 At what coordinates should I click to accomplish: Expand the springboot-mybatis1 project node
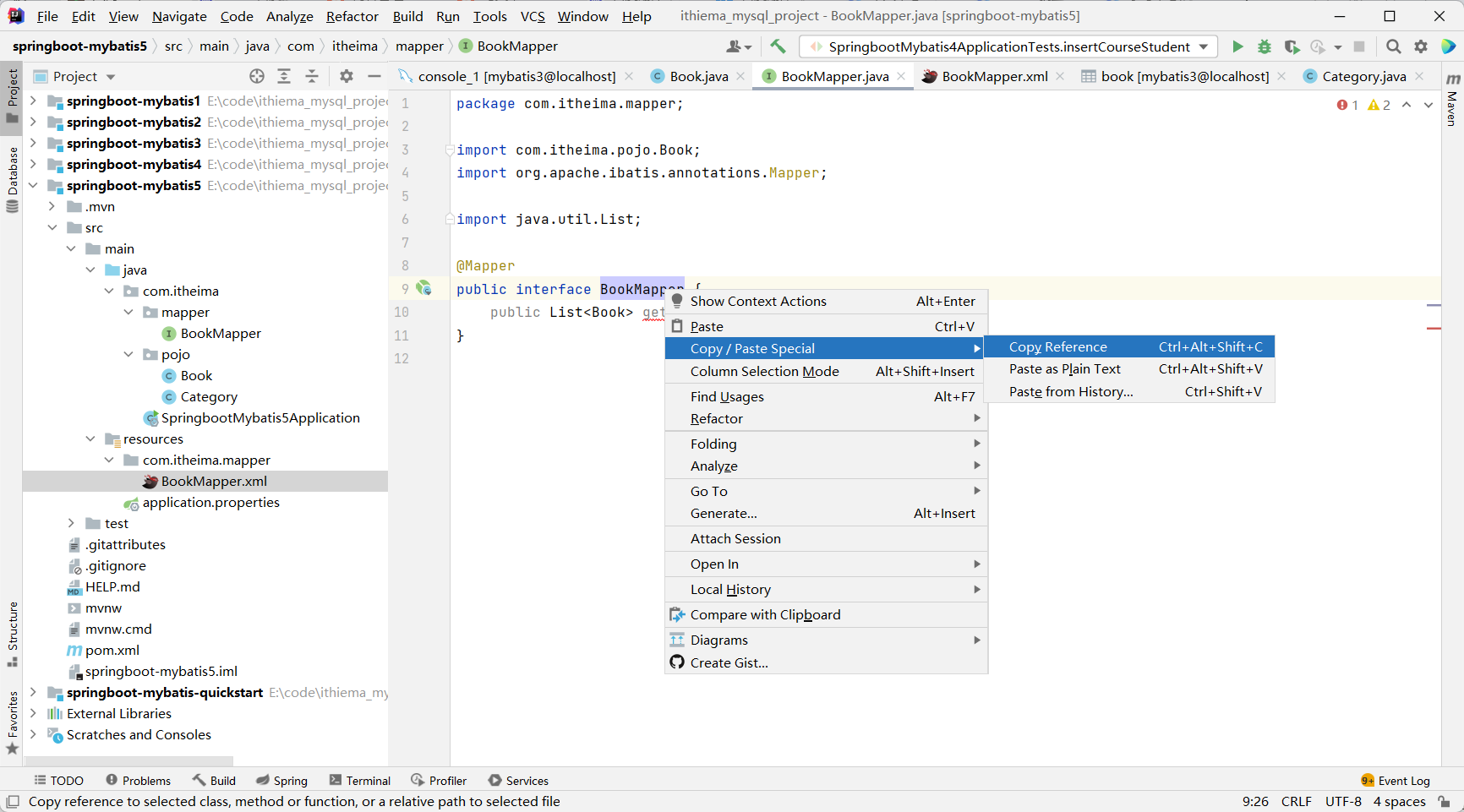(33, 101)
